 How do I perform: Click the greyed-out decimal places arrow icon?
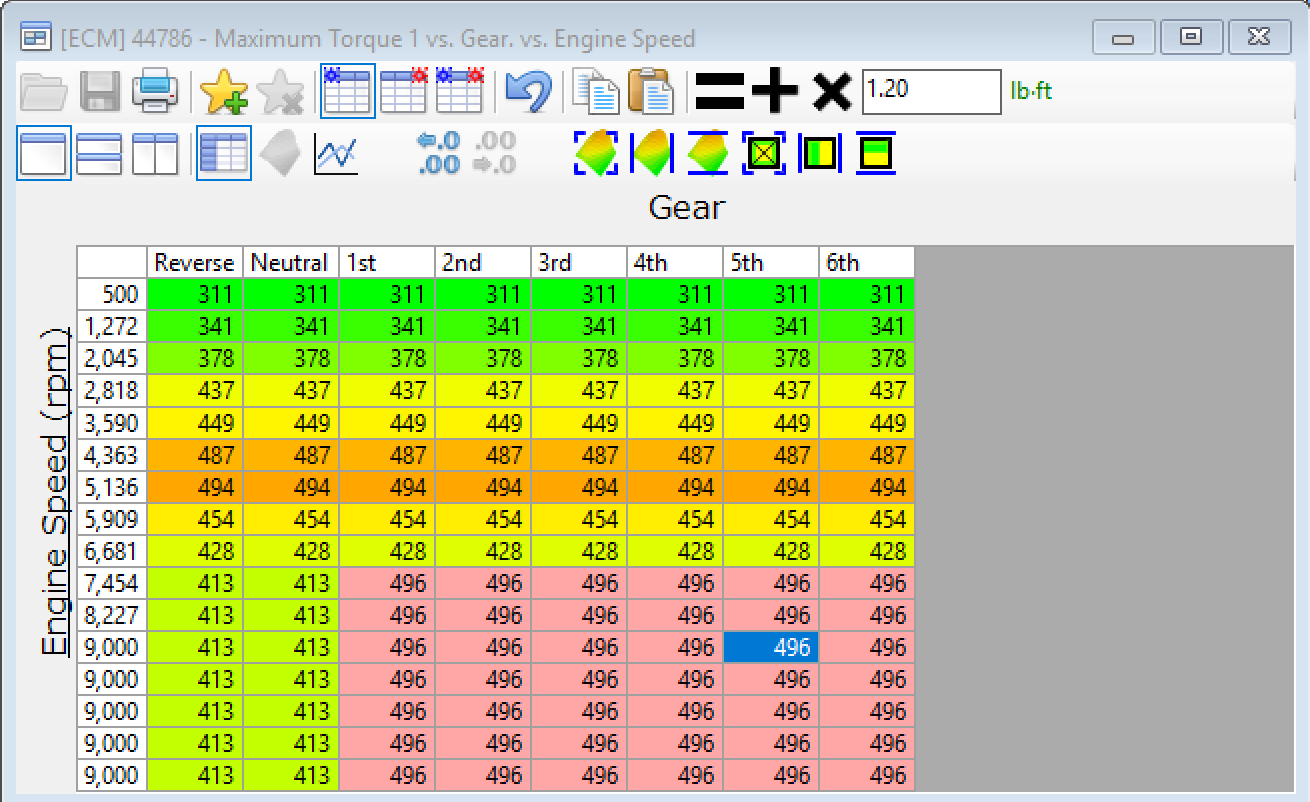pyautogui.click(x=494, y=153)
